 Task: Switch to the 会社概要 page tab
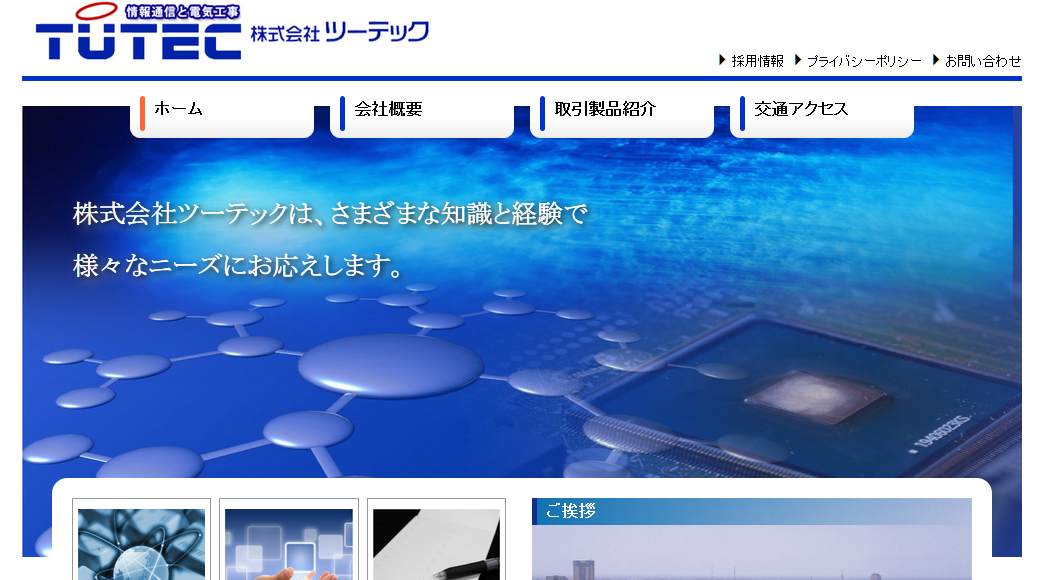point(390,110)
